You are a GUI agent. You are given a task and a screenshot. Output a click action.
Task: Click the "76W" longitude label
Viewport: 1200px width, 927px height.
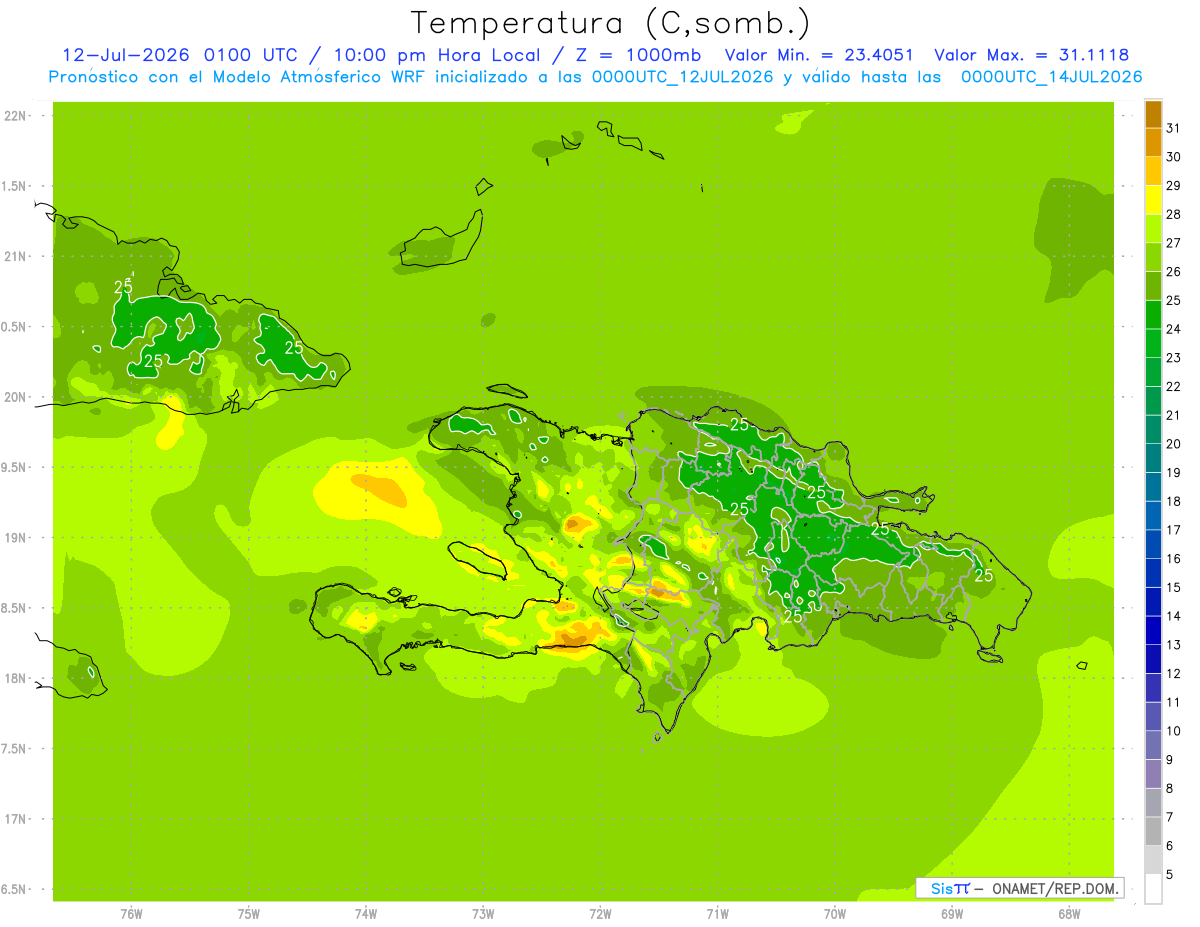pos(131,913)
